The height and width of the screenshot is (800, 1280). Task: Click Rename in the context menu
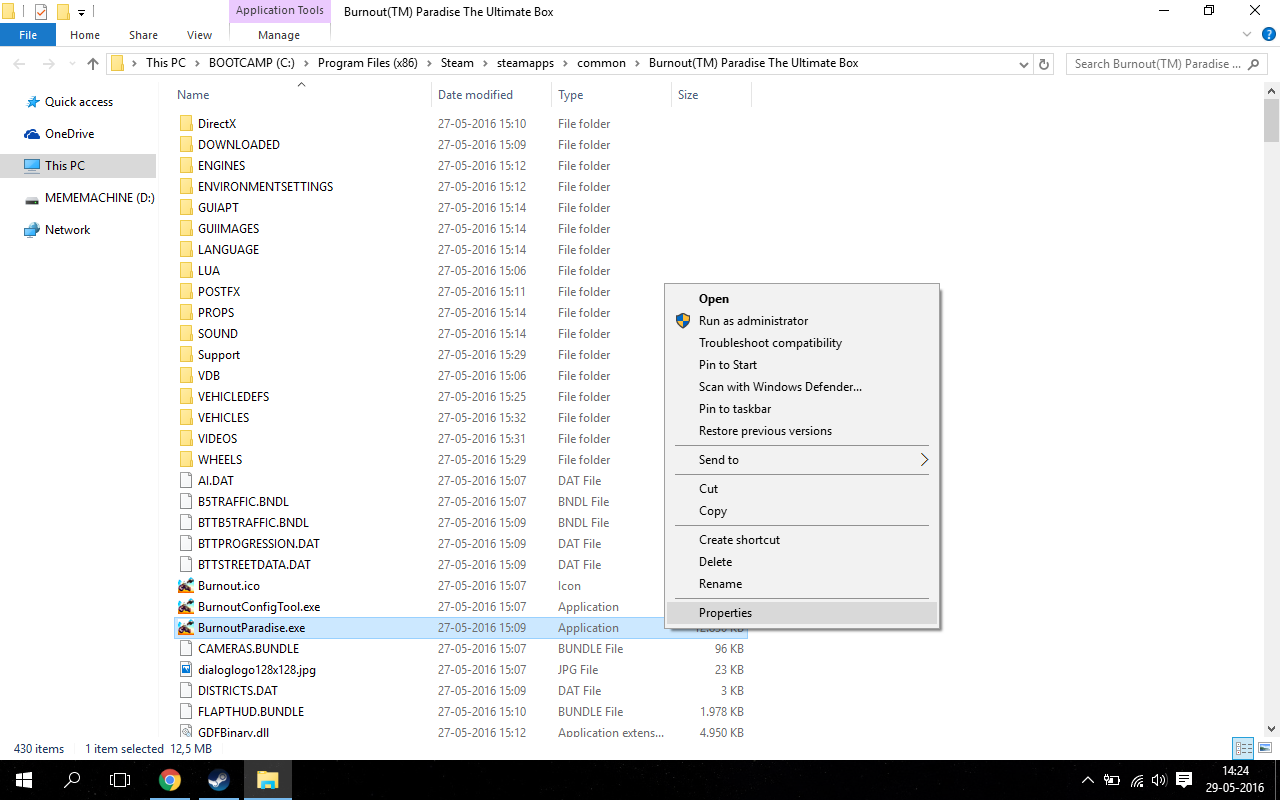[800, 584]
